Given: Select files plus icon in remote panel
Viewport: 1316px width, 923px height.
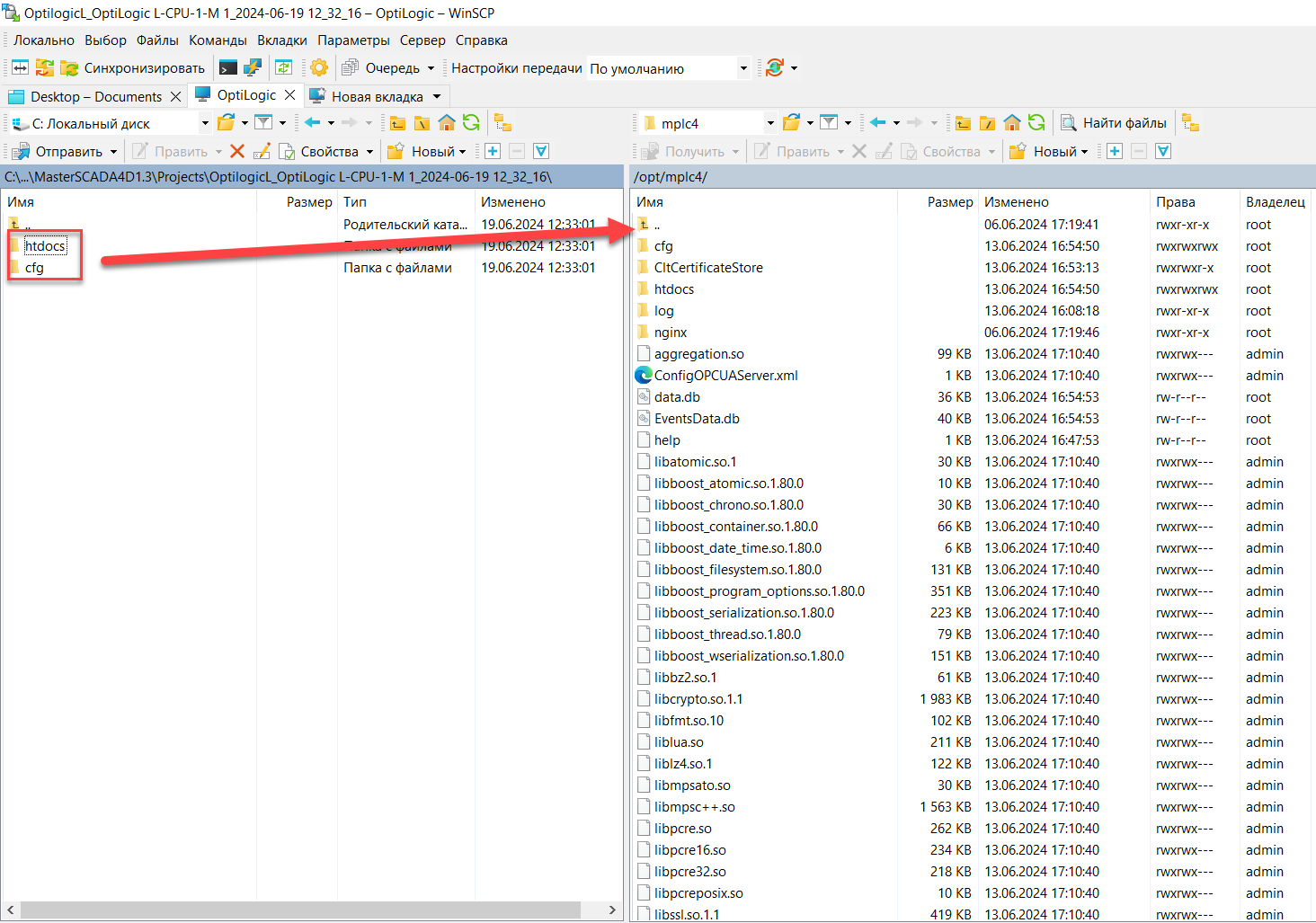Looking at the screenshot, I should pos(1115,151).
